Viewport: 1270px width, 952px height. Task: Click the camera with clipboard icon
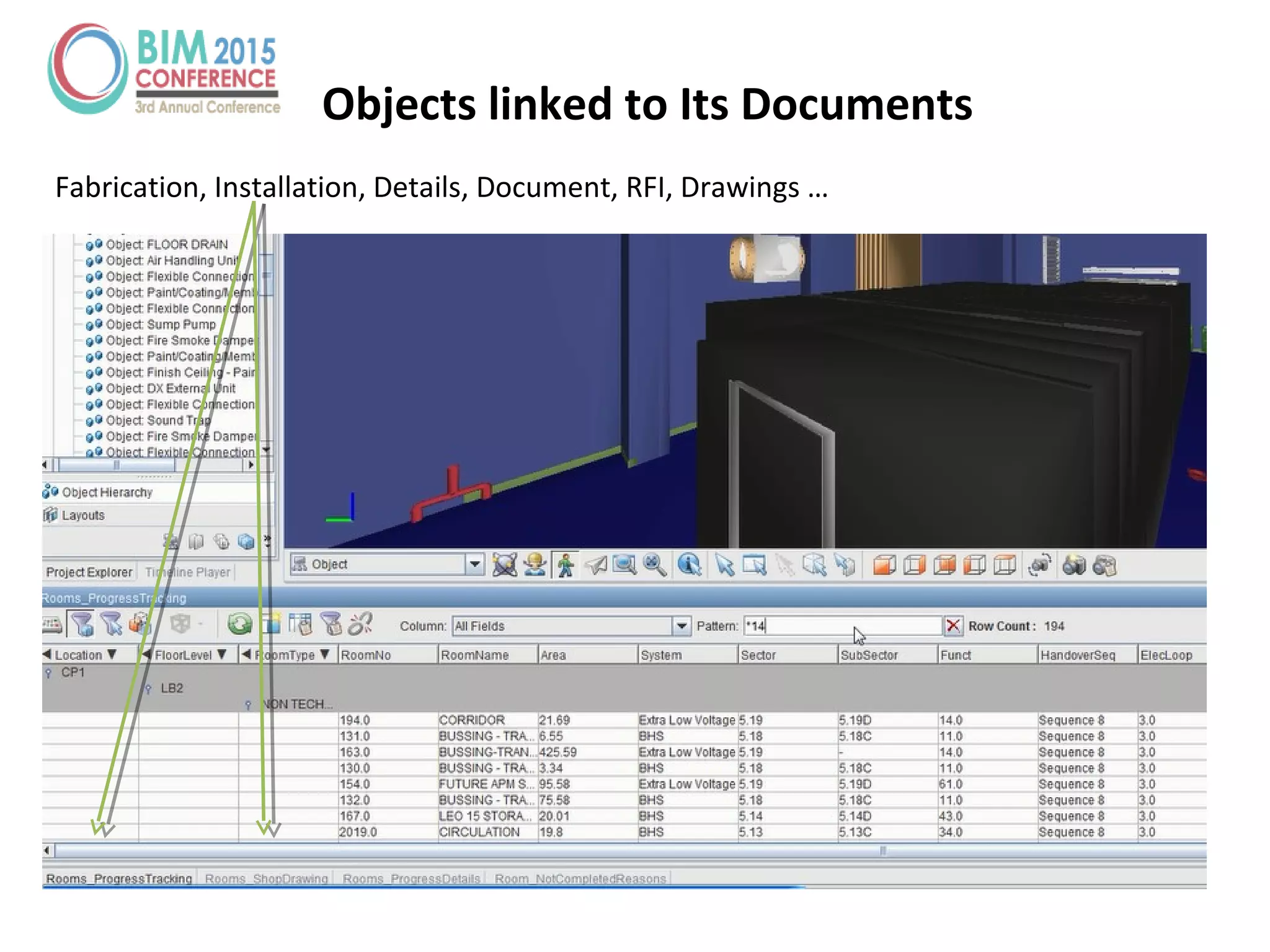1104,565
